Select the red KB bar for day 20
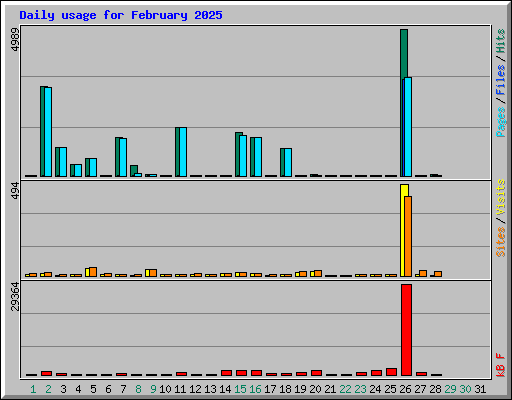512x400 pixels. [x=316, y=373]
